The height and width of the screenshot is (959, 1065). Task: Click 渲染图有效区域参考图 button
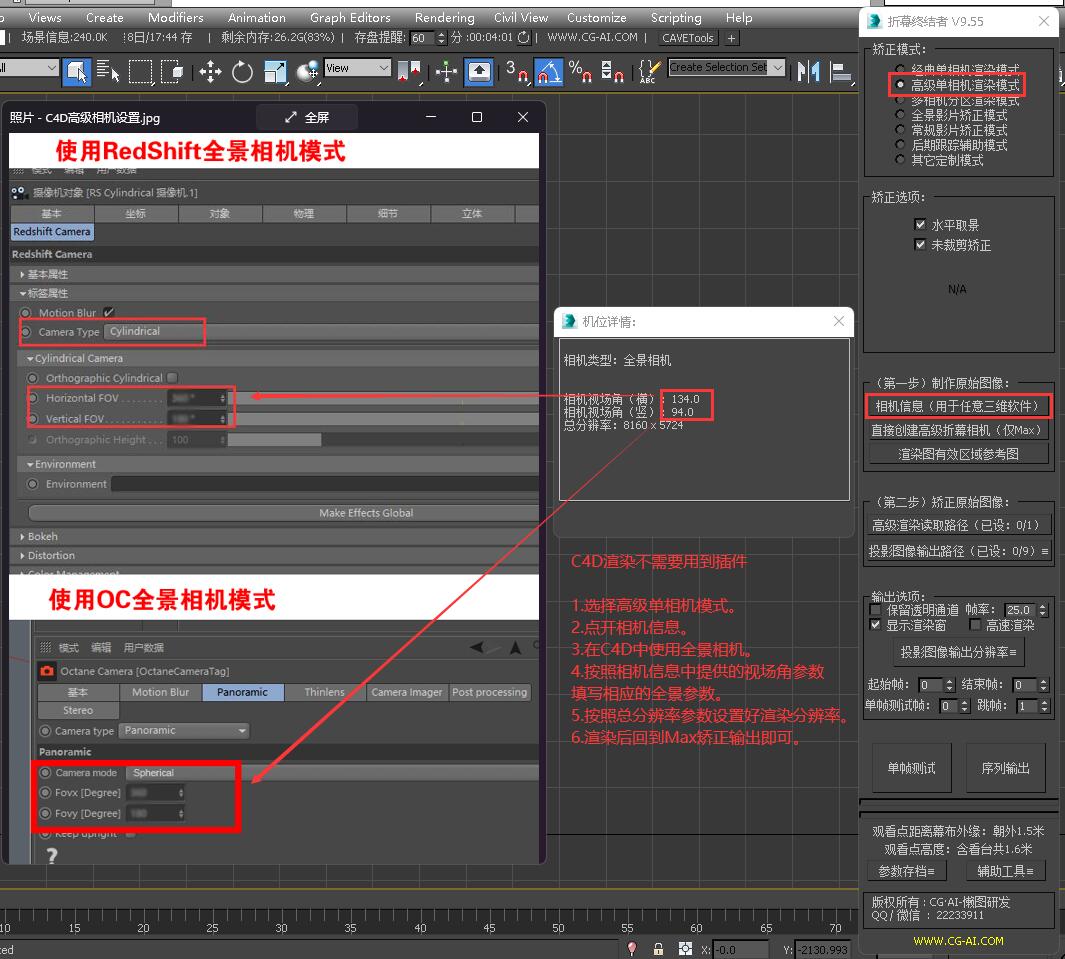(958, 454)
